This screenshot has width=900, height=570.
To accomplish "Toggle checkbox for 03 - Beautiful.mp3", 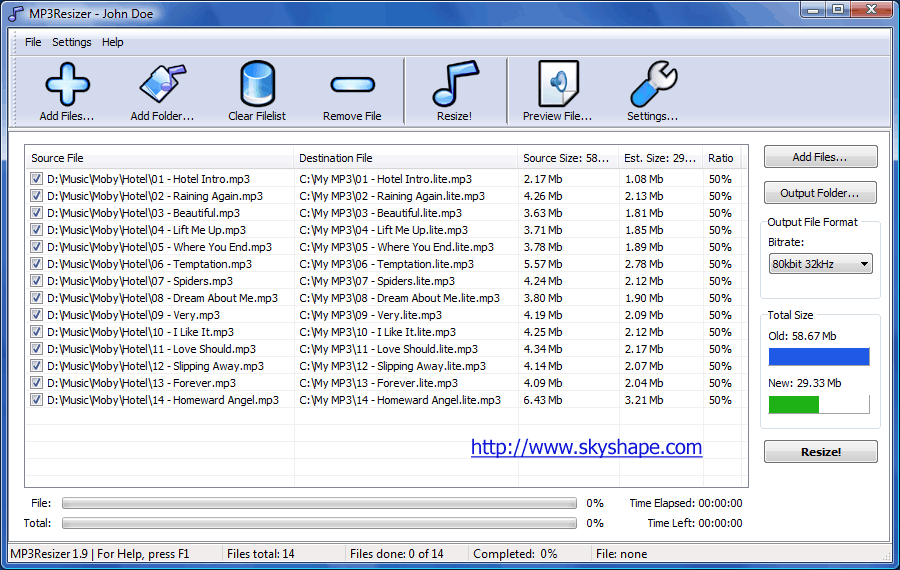I will click(x=36, y=213).
